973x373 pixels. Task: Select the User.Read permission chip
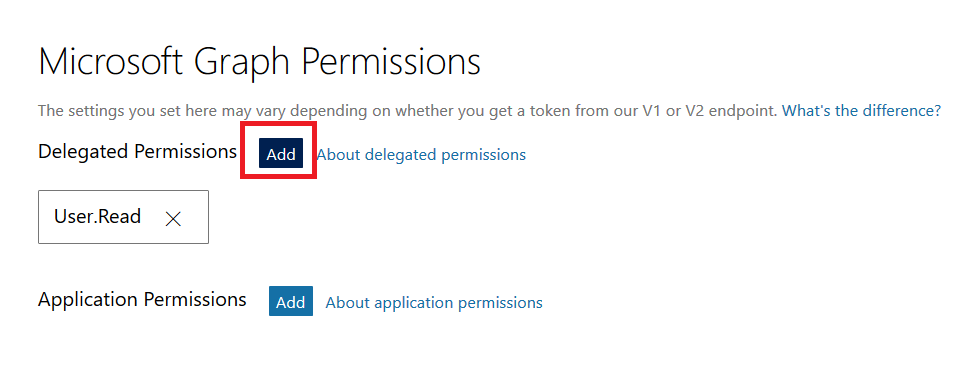tap(123, 217)
